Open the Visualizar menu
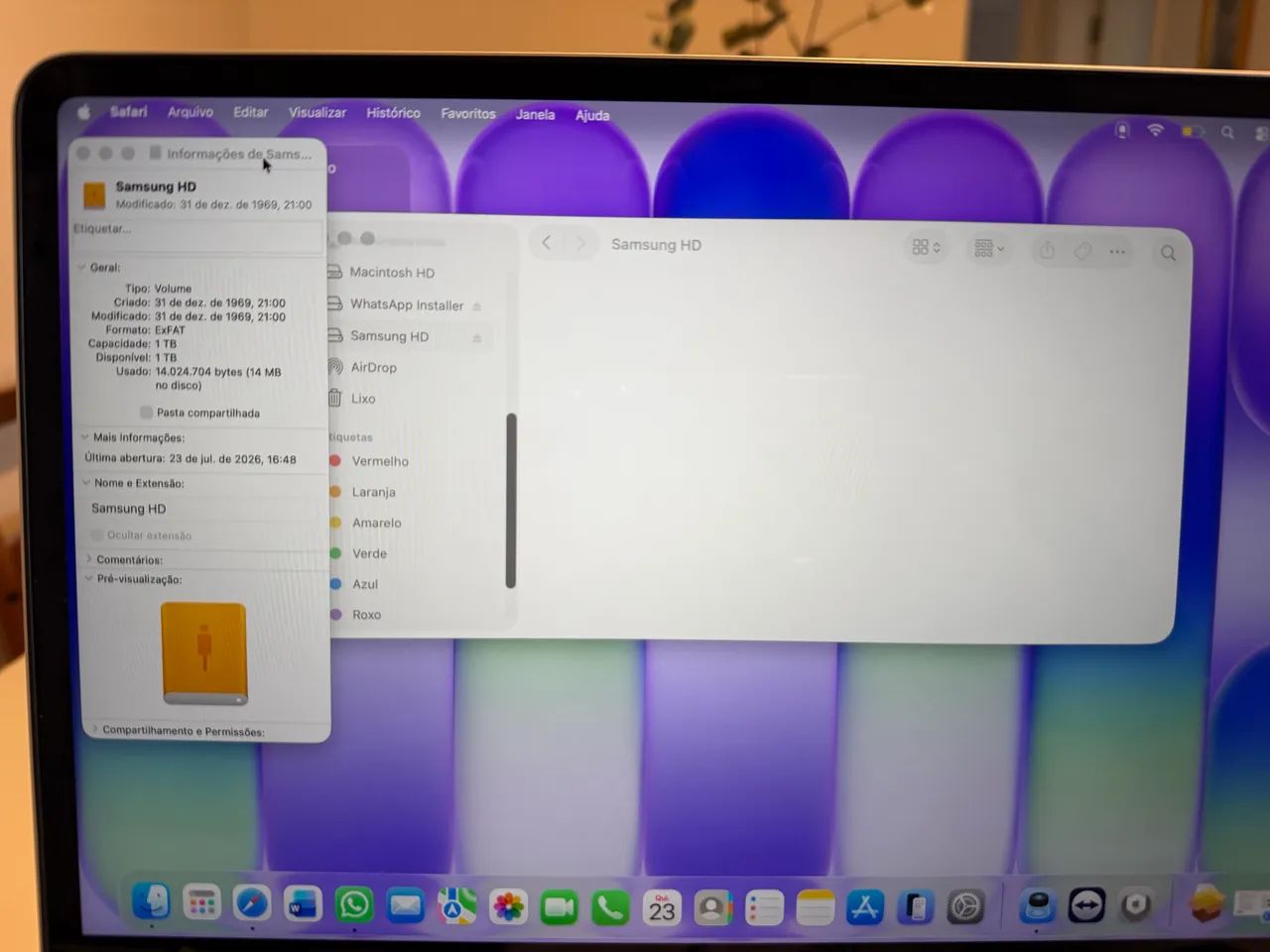The width and height of the screenshot is (1270, 952). (x=317, y=113)
